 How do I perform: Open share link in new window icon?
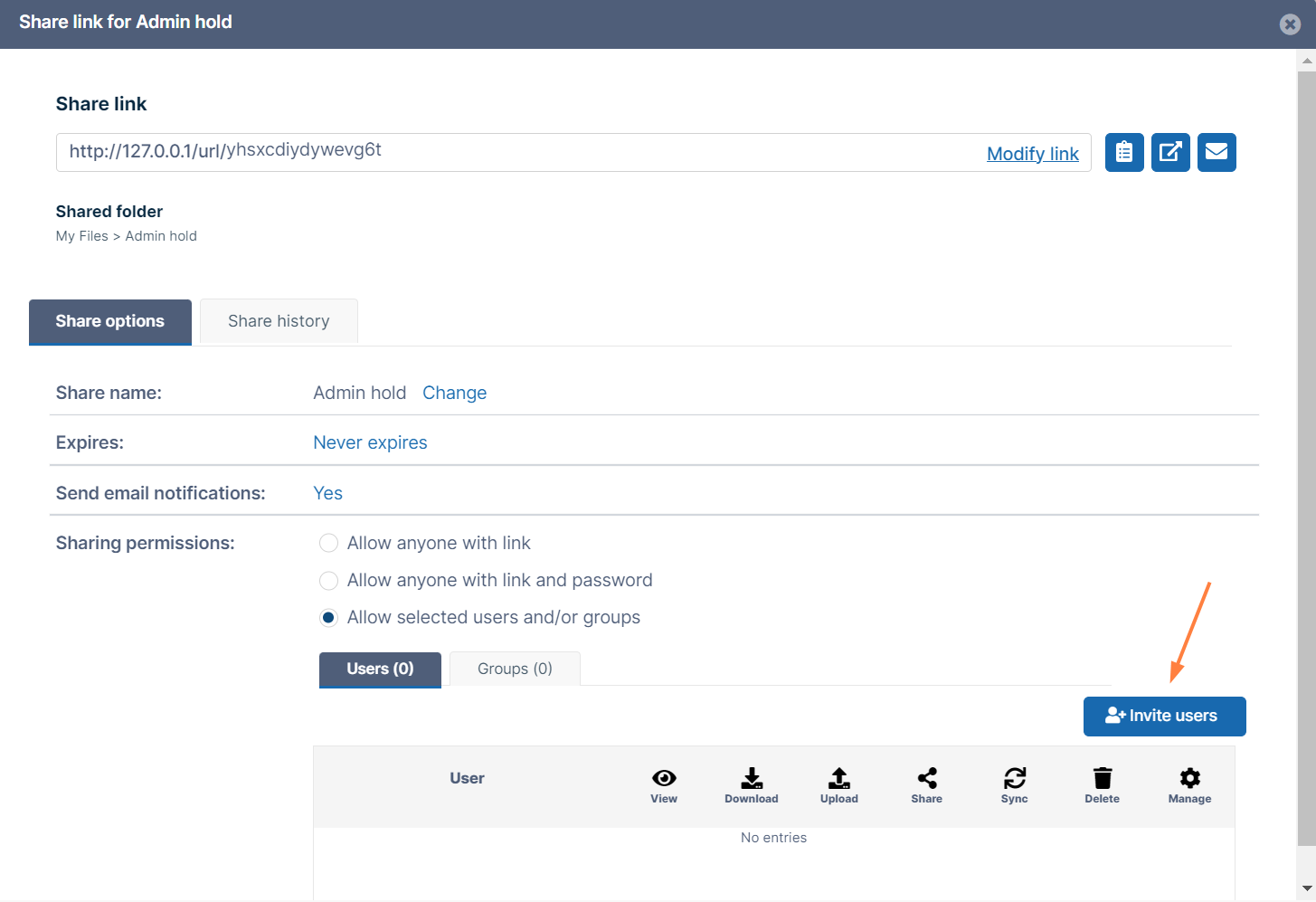click(x=1170, y=152)
